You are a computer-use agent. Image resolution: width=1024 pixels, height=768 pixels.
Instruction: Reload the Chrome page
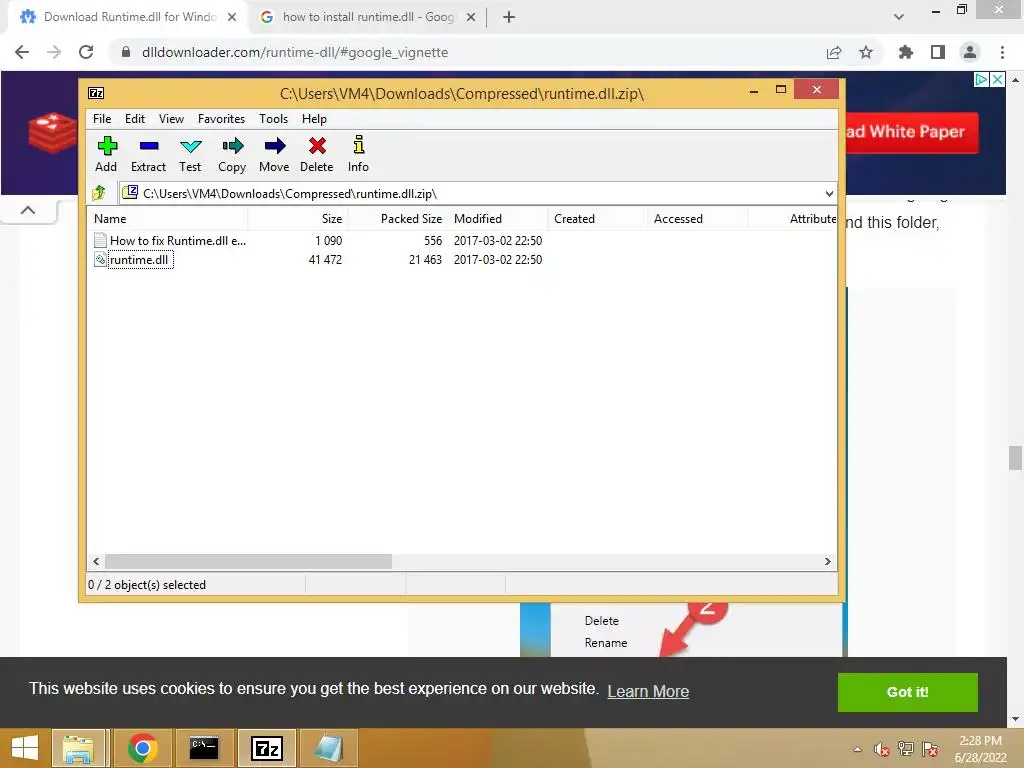pyautogui.click(x=86, y=52)
